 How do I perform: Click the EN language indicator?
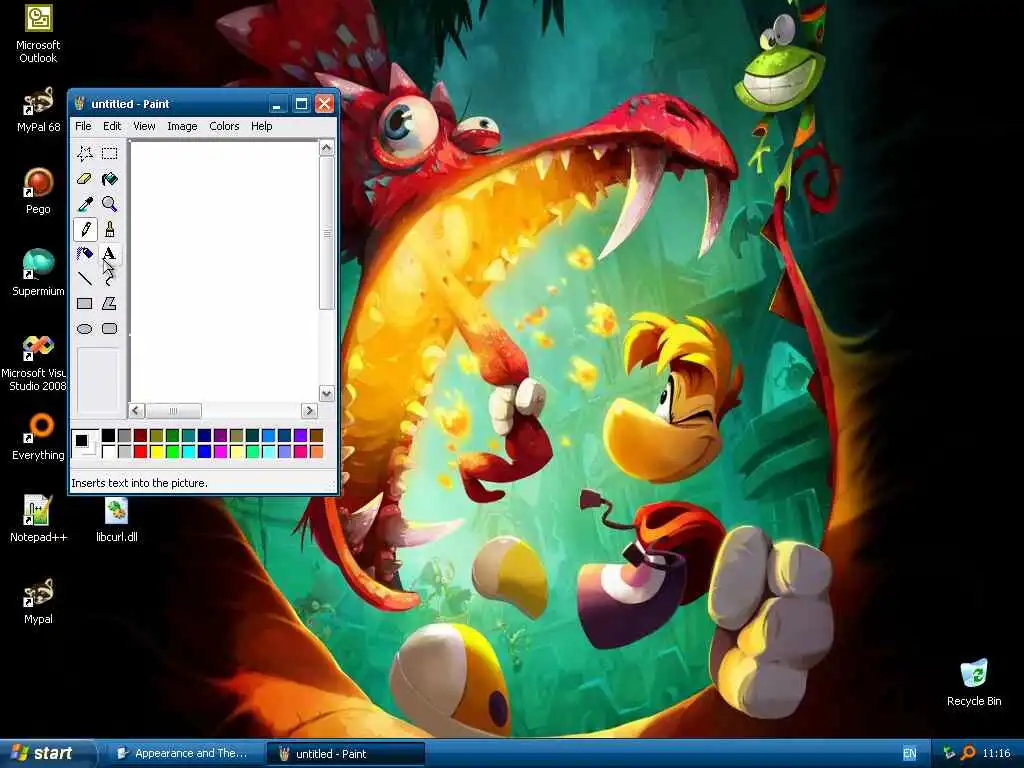point(909,754)
